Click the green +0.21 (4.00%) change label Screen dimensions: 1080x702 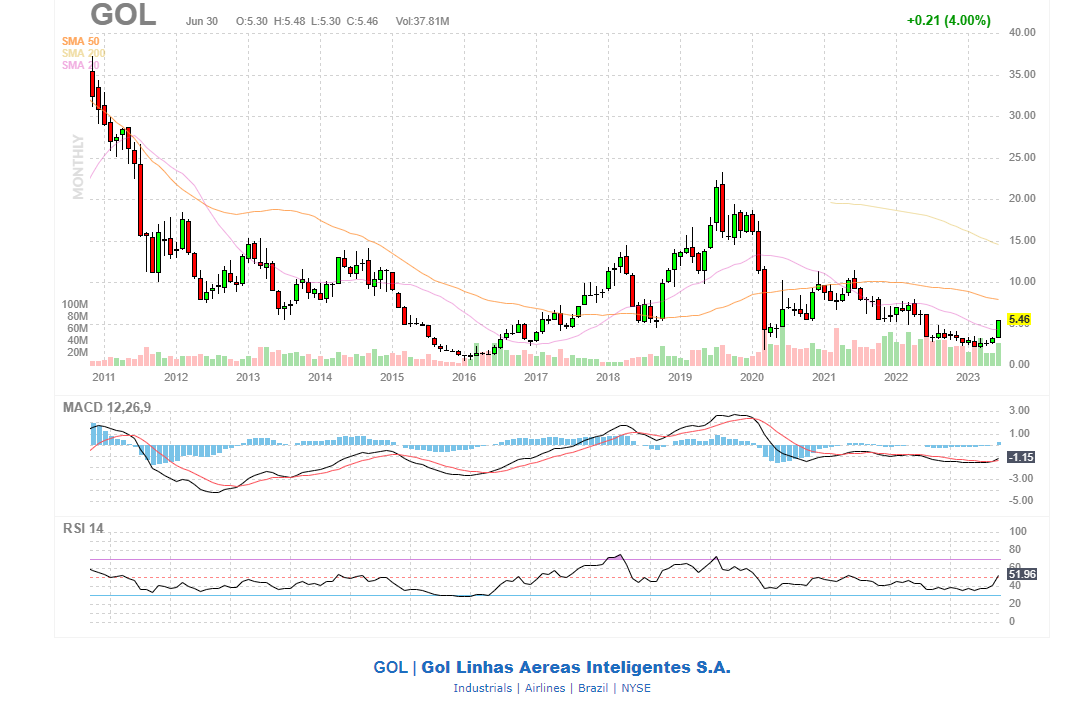click(x=948, y=20)
